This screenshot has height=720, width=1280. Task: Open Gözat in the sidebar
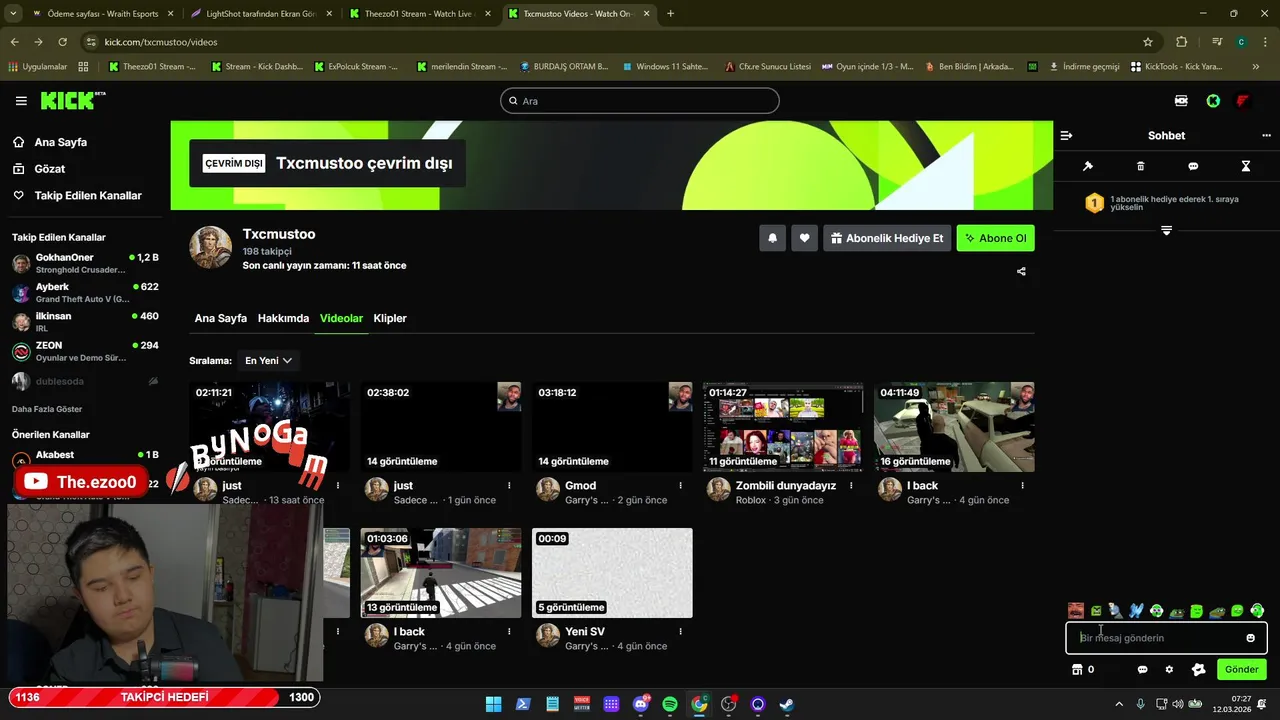(50, 169)
